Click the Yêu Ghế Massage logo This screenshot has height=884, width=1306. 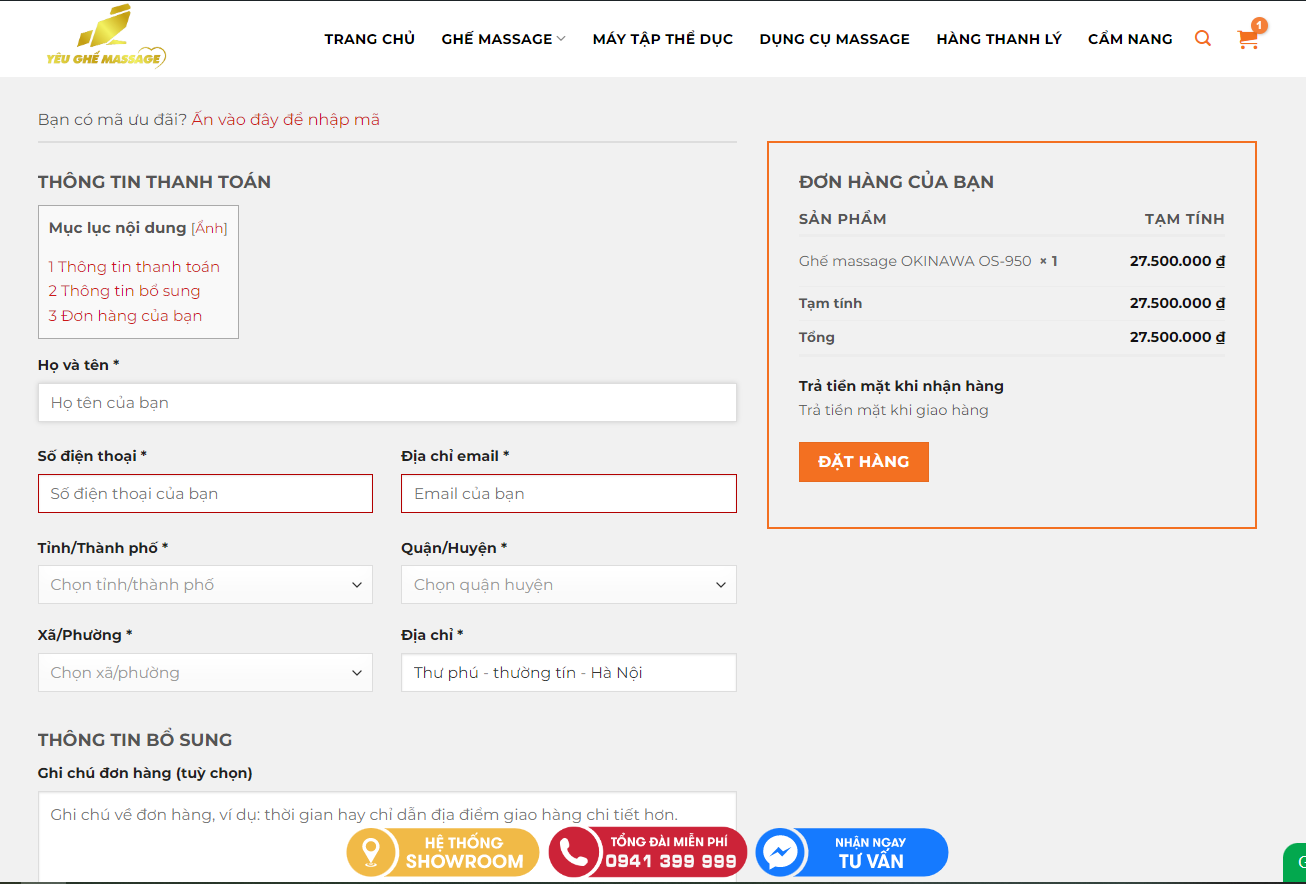coord(105,38)
